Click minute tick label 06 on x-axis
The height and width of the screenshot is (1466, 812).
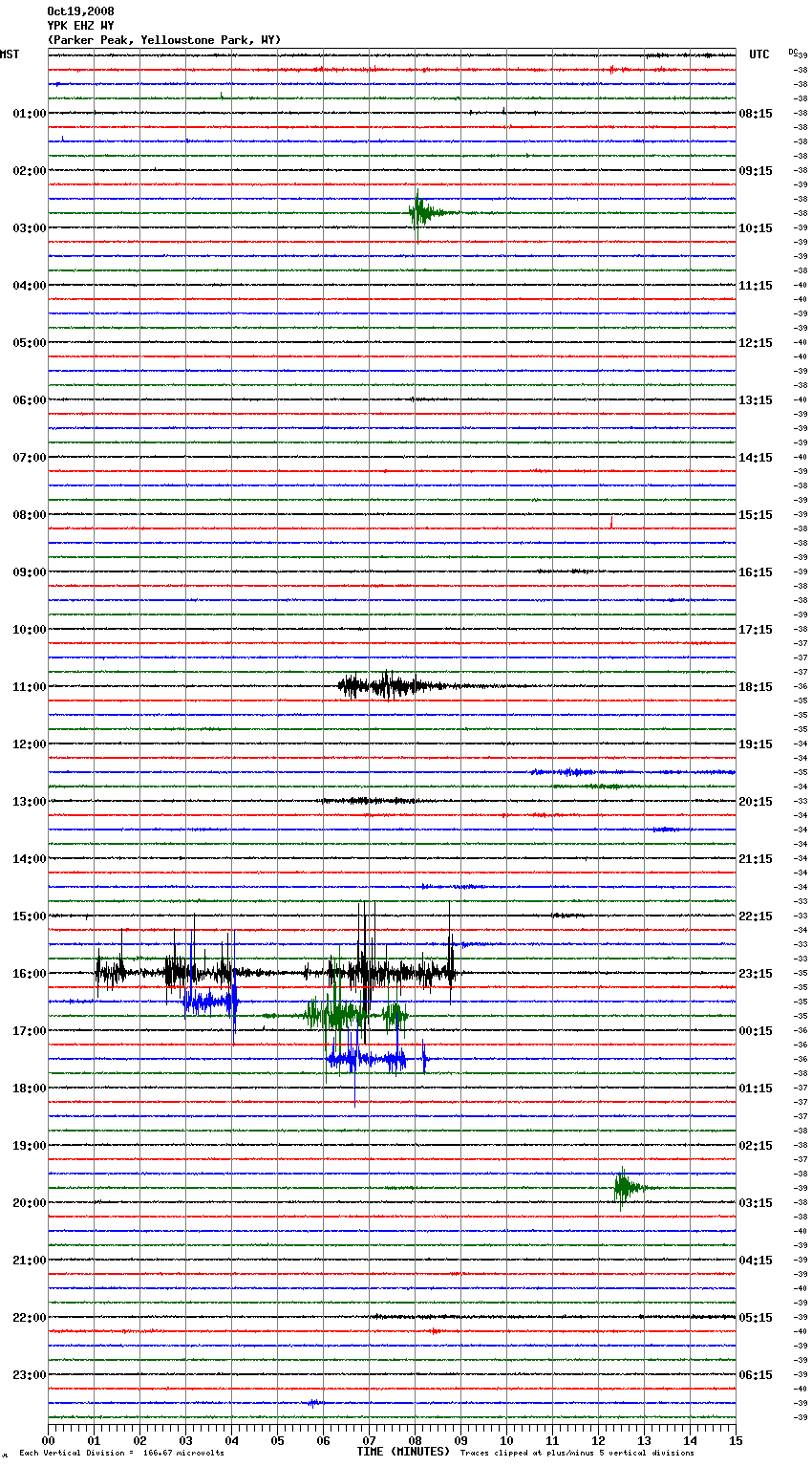[323, 1440]
